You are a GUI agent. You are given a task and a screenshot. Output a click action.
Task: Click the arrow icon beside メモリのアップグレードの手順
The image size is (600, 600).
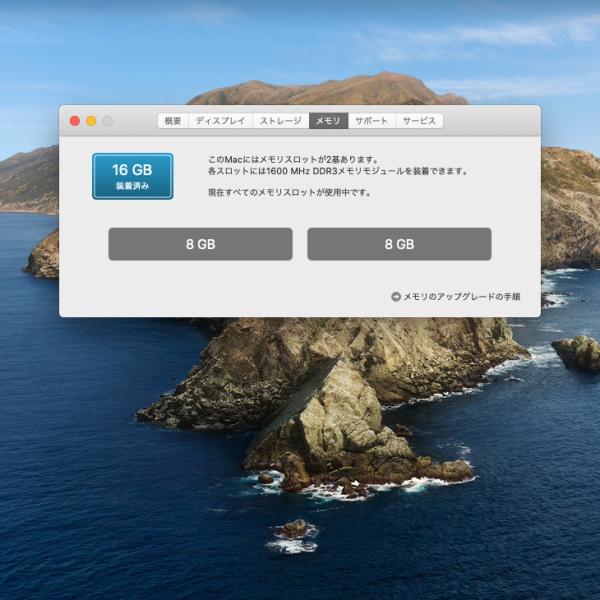coord(396,297)
